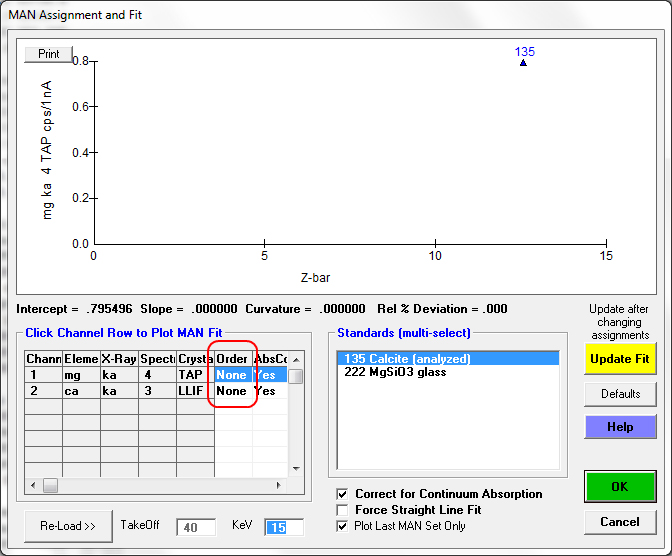Viewport: 672px width, 556px height.
Task: Toggle Correct for Continuum Absorption checkbox
Action: click(x=343, y=494)
